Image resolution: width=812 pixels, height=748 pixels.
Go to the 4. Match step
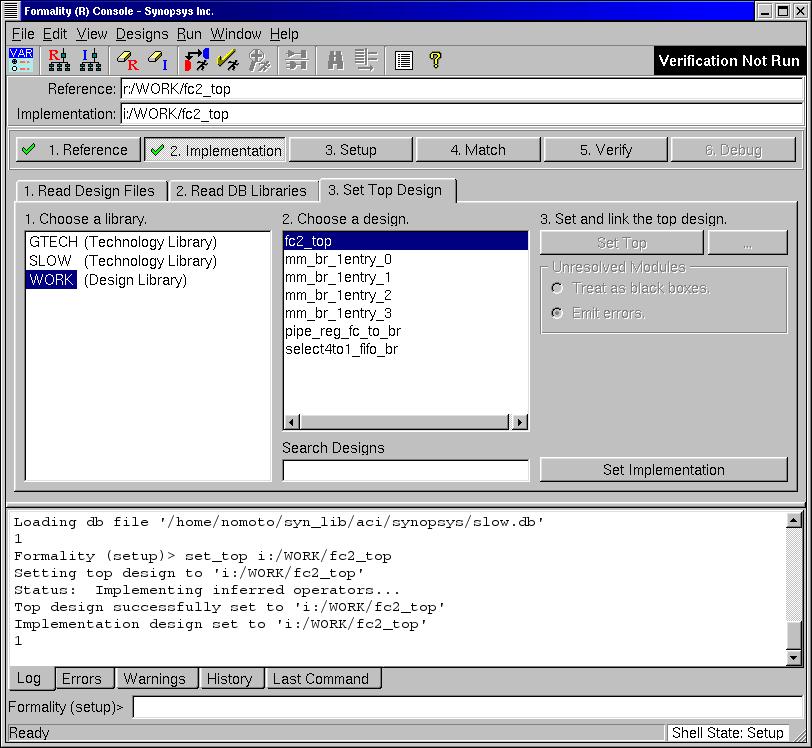(x=478, y=150)
